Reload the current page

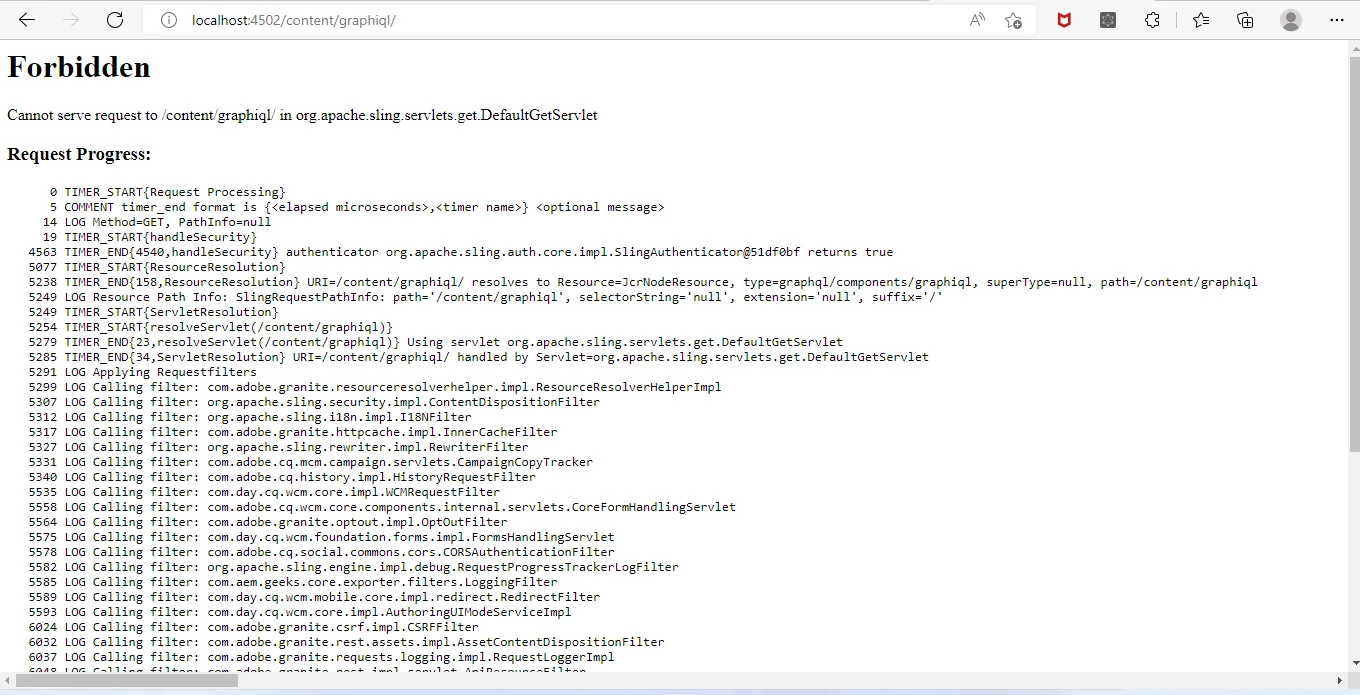click(x=115, y=20)
